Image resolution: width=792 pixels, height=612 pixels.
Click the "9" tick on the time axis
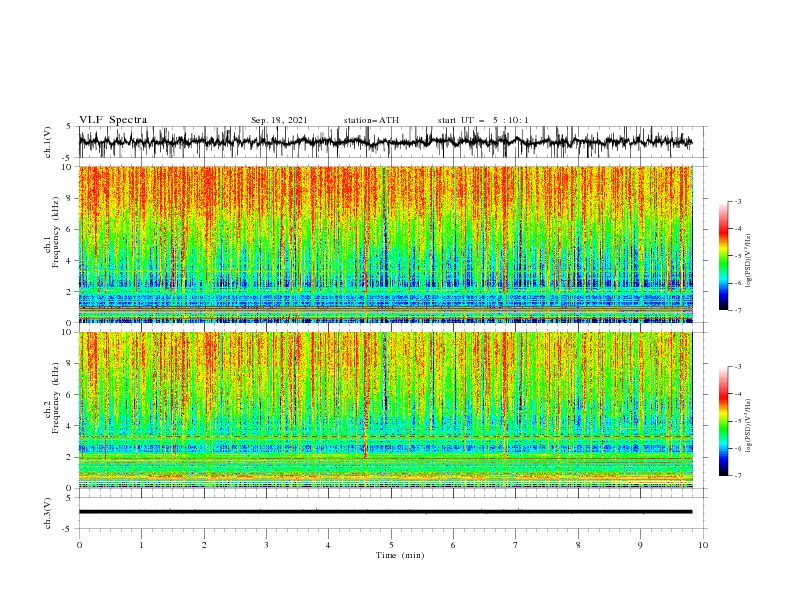(x=640, y=545)
